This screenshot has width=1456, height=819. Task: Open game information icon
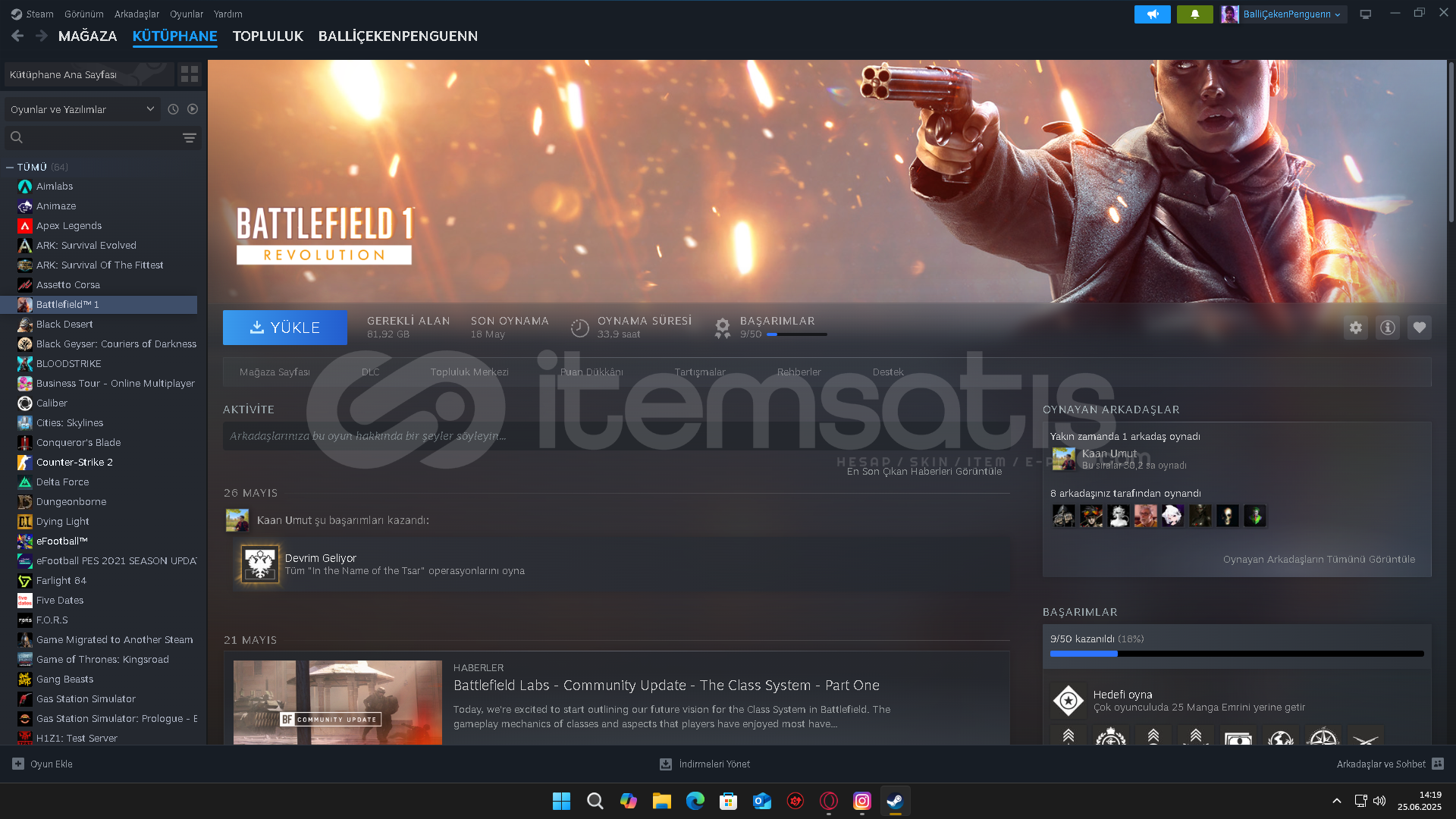[x=1387, y=328]
